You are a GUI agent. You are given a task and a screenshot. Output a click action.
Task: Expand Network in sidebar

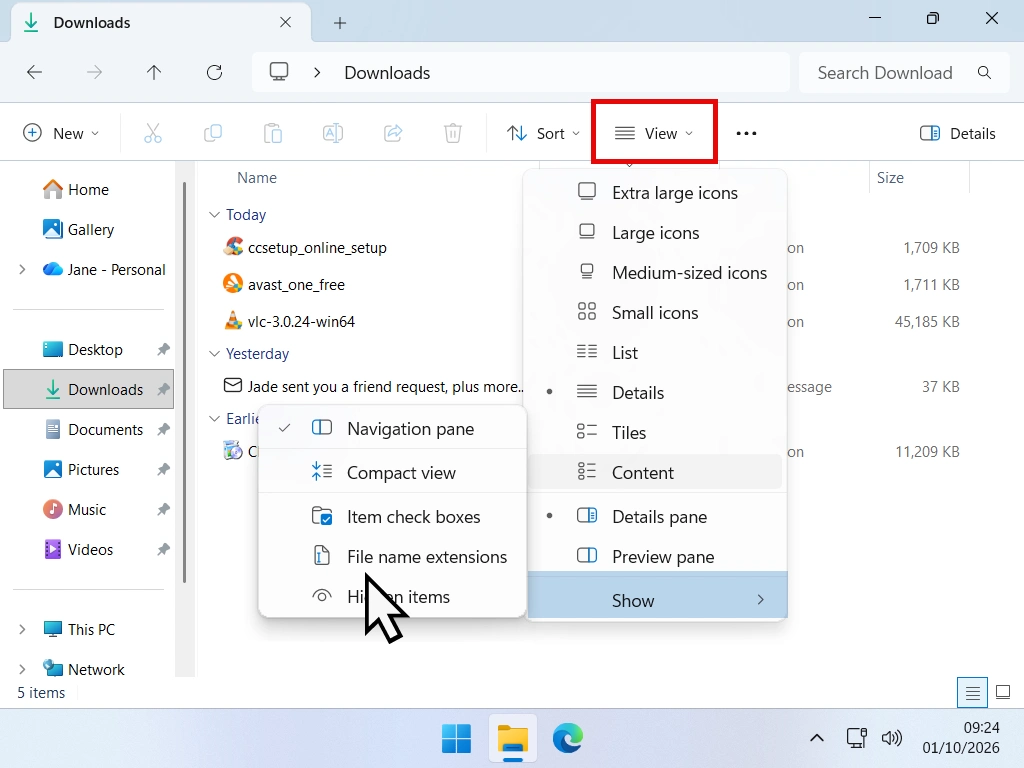pos(22,669)
